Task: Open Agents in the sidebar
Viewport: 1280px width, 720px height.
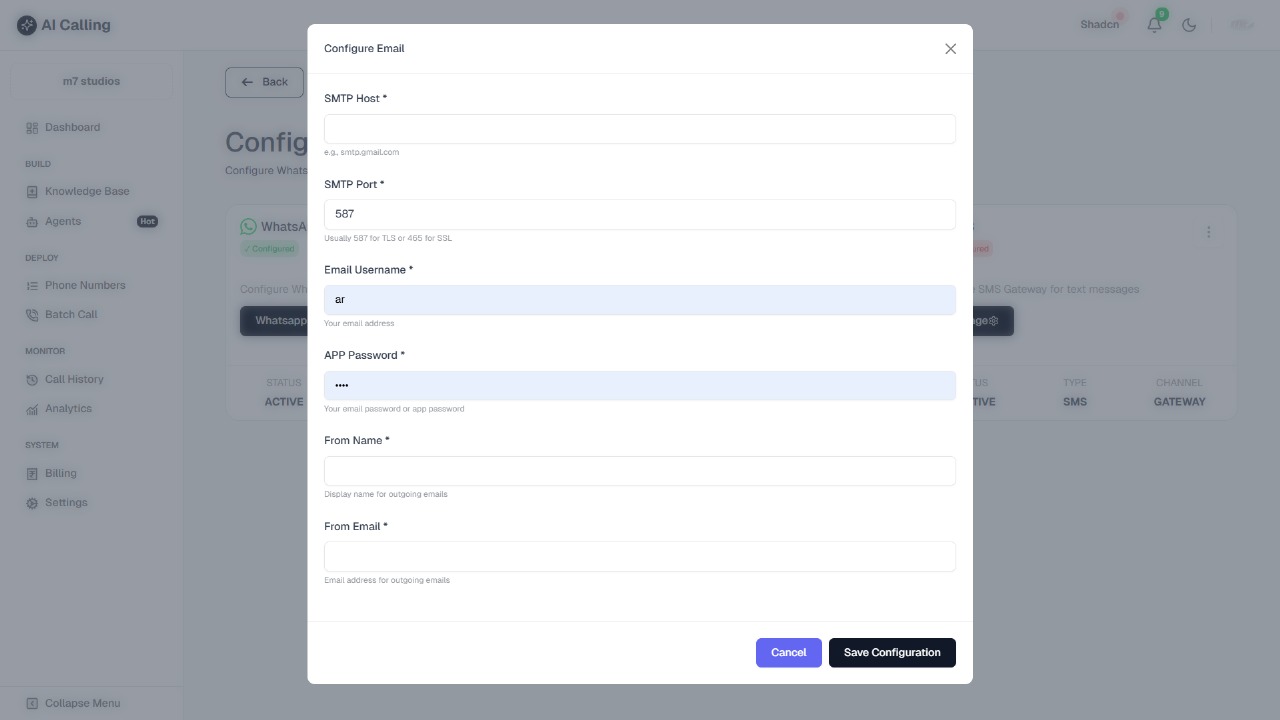Action: coord(64,221)
